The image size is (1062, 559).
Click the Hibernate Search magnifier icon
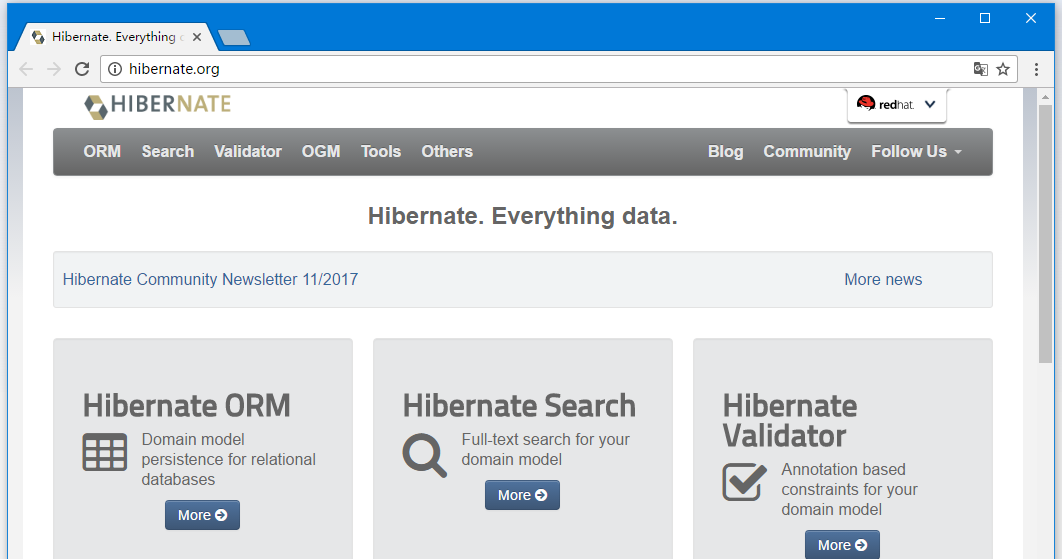(425, 455)
